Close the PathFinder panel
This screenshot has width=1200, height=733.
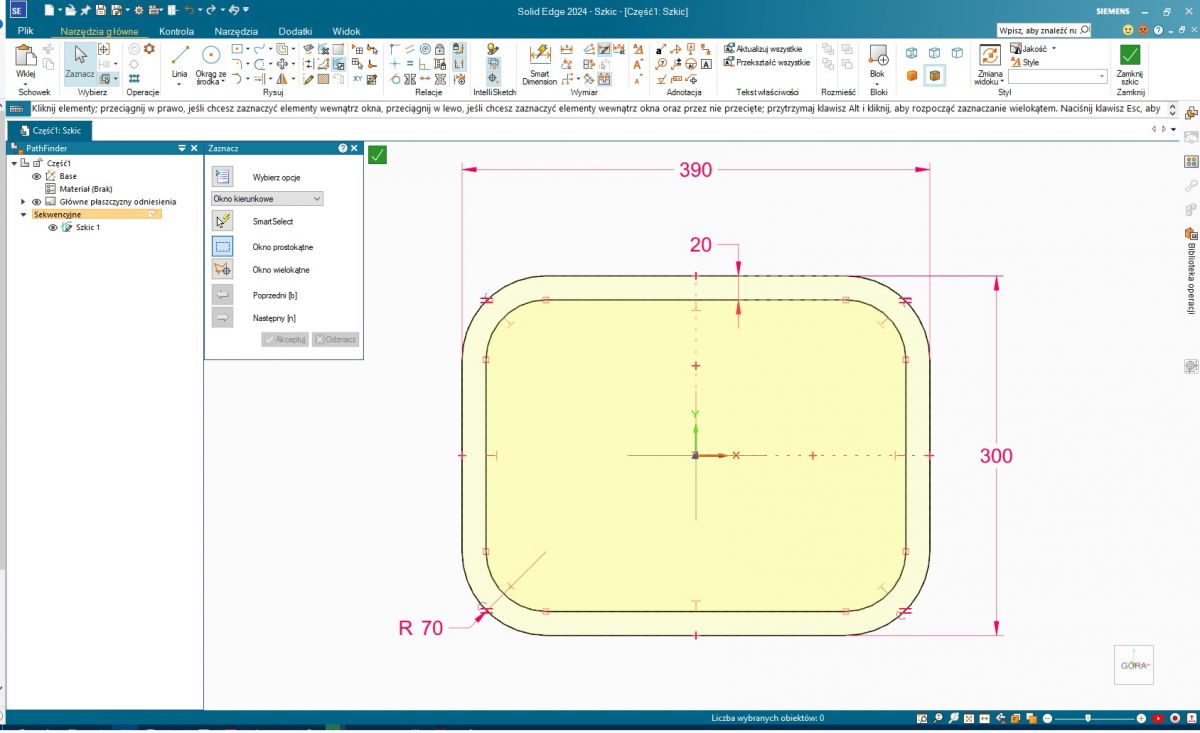[x=195, y=148]
